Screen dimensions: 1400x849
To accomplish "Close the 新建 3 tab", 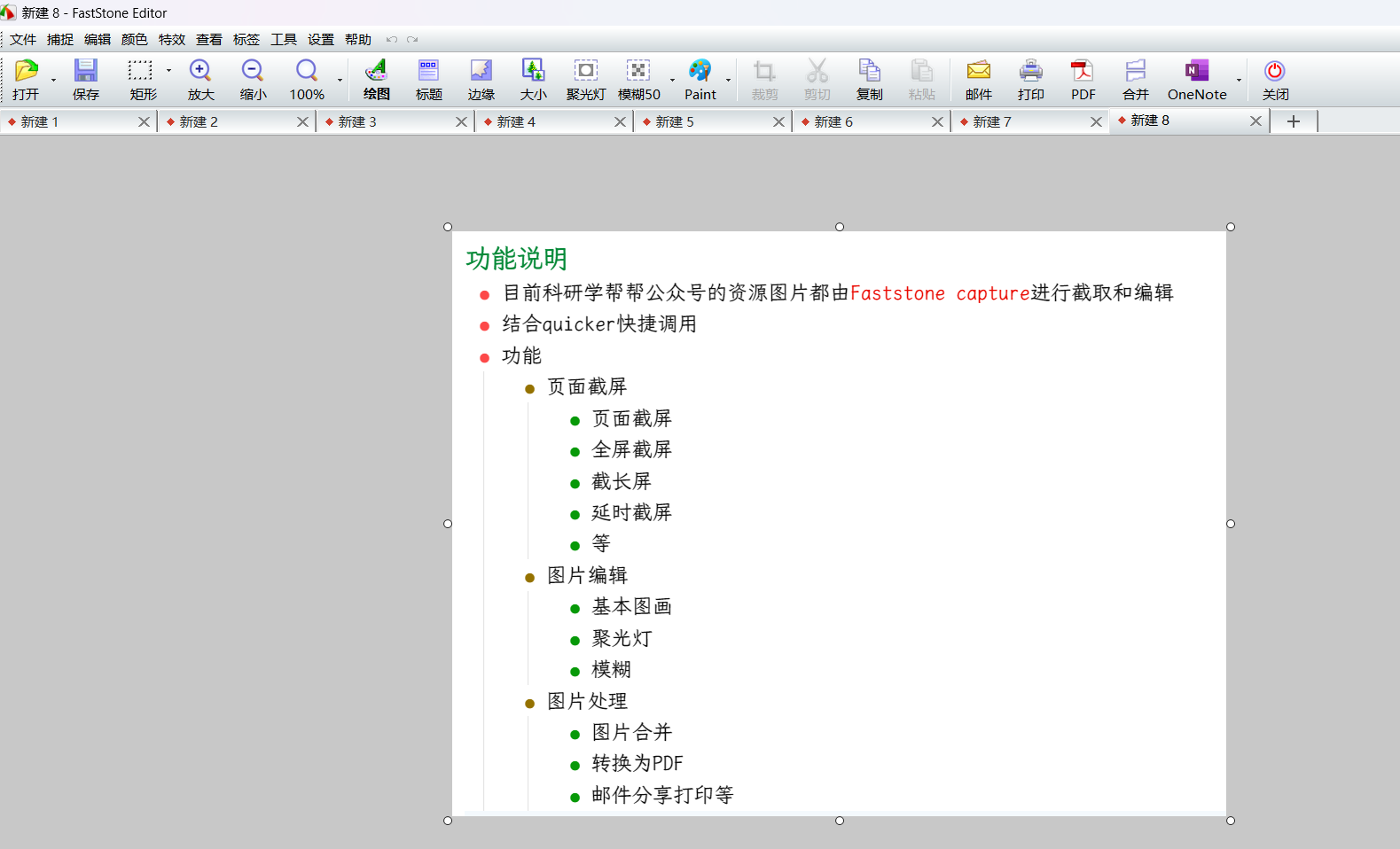I will point(461,122).
